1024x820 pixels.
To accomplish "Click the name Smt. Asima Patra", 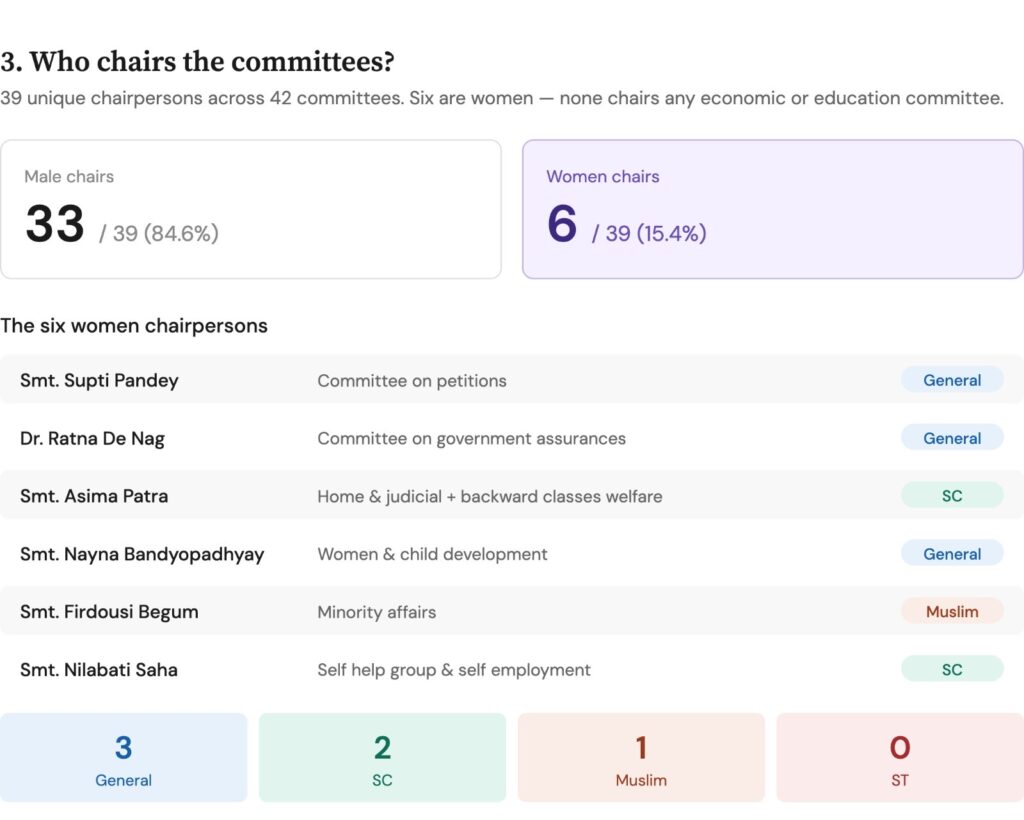I will click(x=94, y=496).
